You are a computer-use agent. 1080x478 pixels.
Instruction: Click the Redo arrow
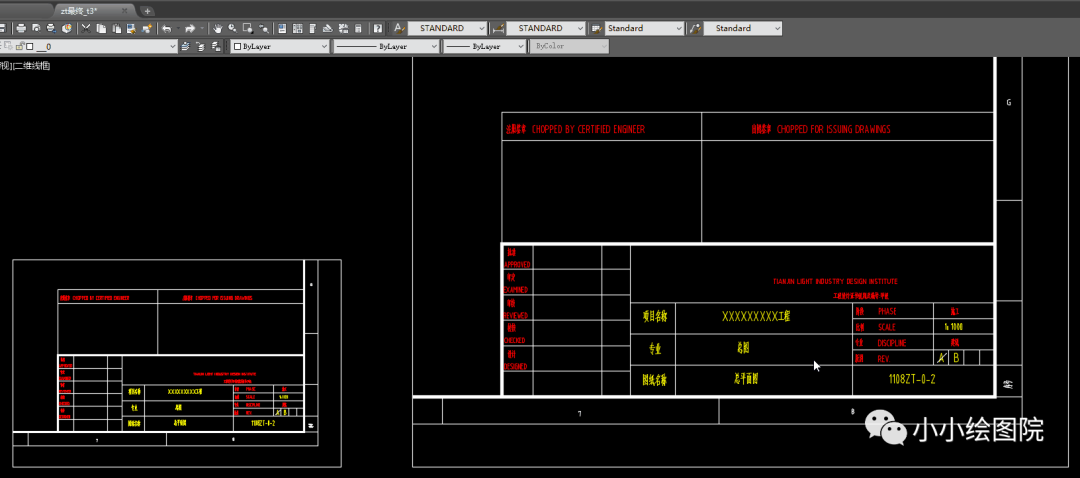(190, 28)
